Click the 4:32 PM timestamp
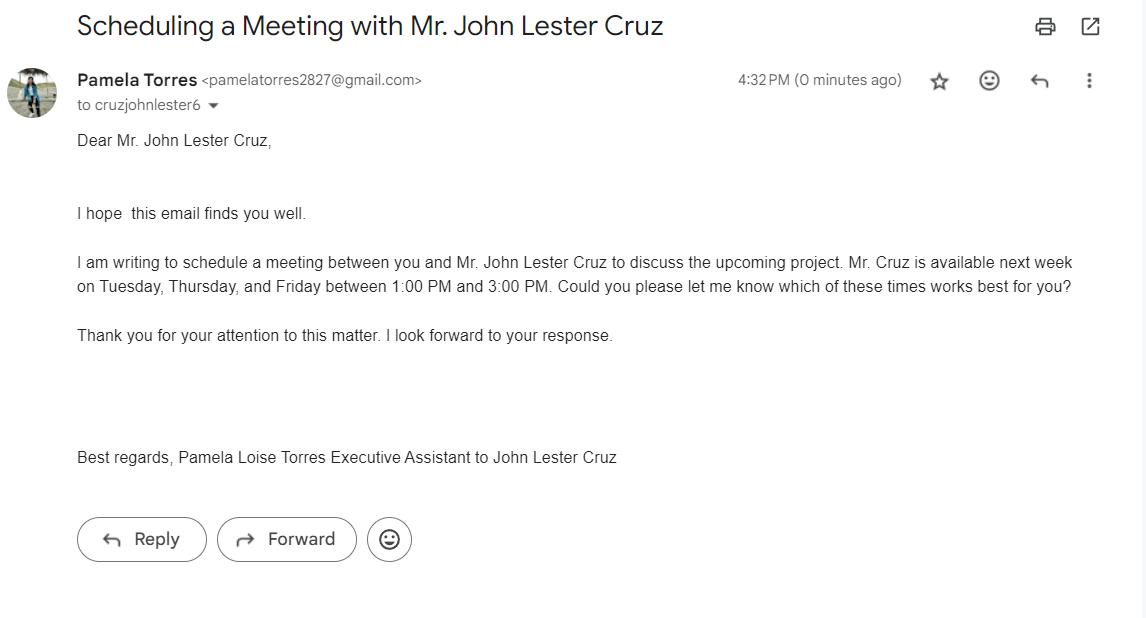 pos(819,80)
